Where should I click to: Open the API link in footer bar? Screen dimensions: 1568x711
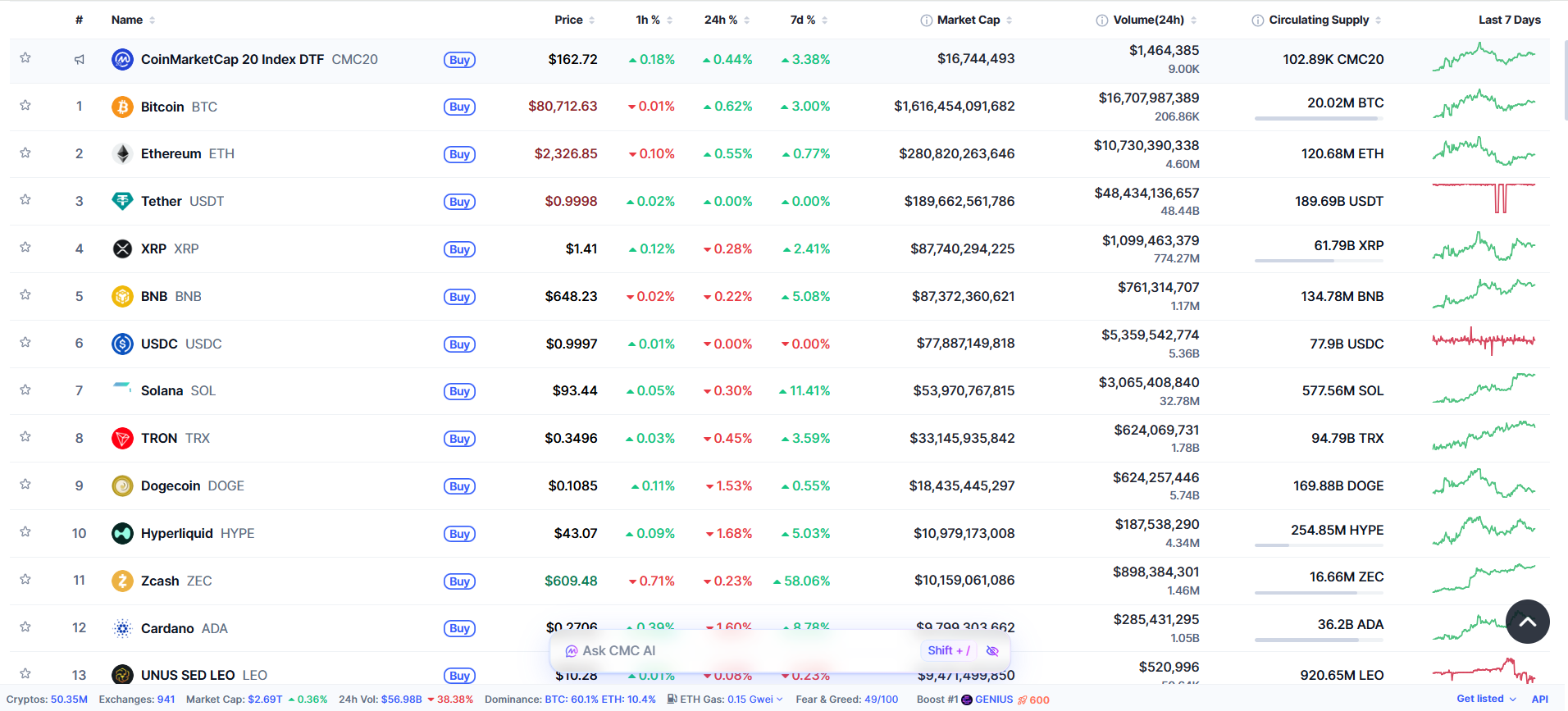tap(1540, 700)
